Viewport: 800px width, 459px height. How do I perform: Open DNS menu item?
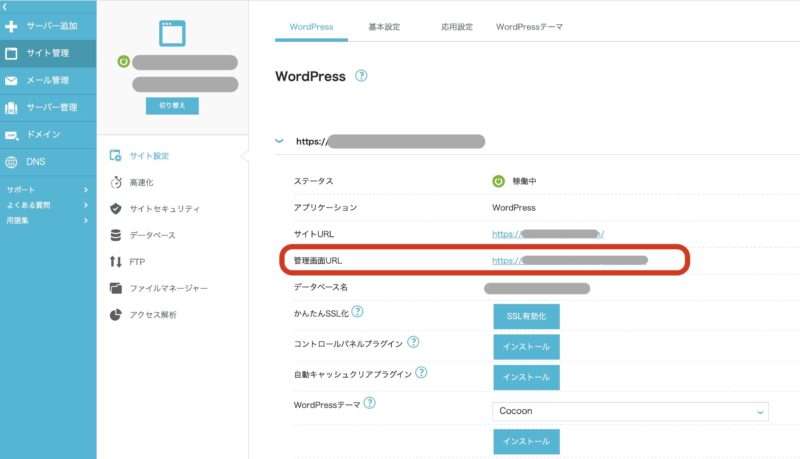(x=48, y=162)
